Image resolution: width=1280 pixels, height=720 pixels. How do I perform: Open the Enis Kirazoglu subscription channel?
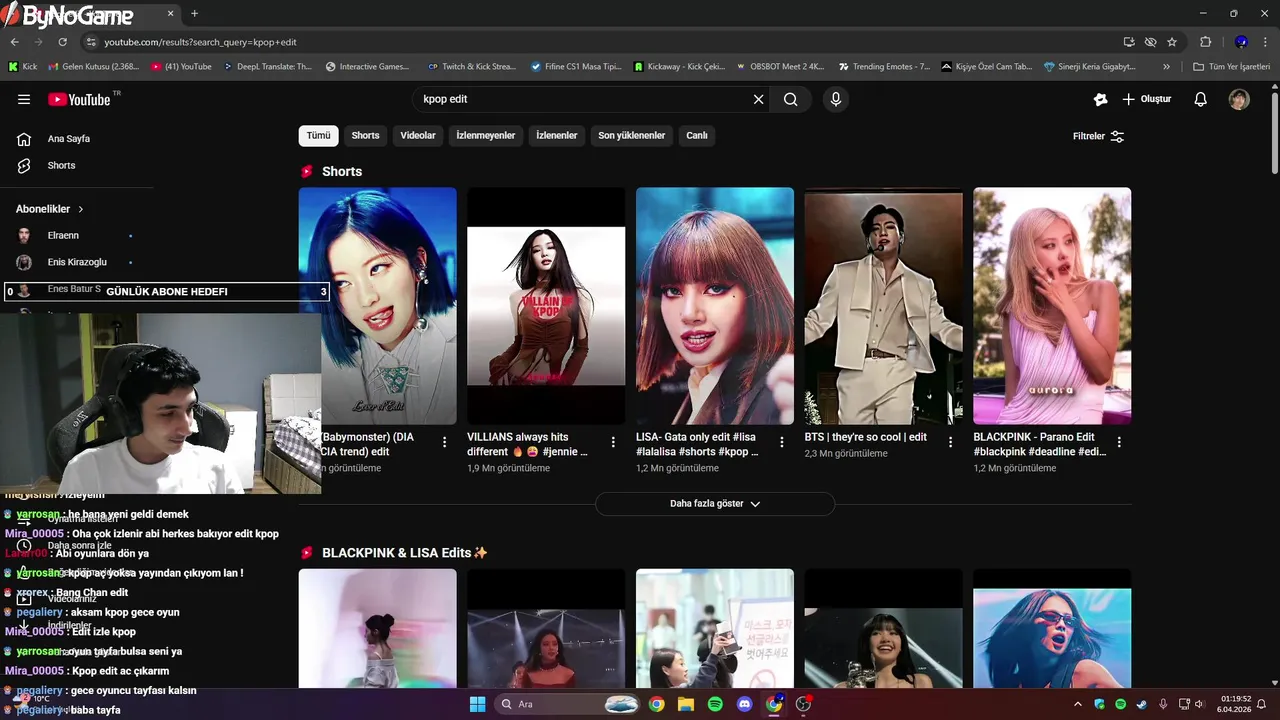(77, 262)
